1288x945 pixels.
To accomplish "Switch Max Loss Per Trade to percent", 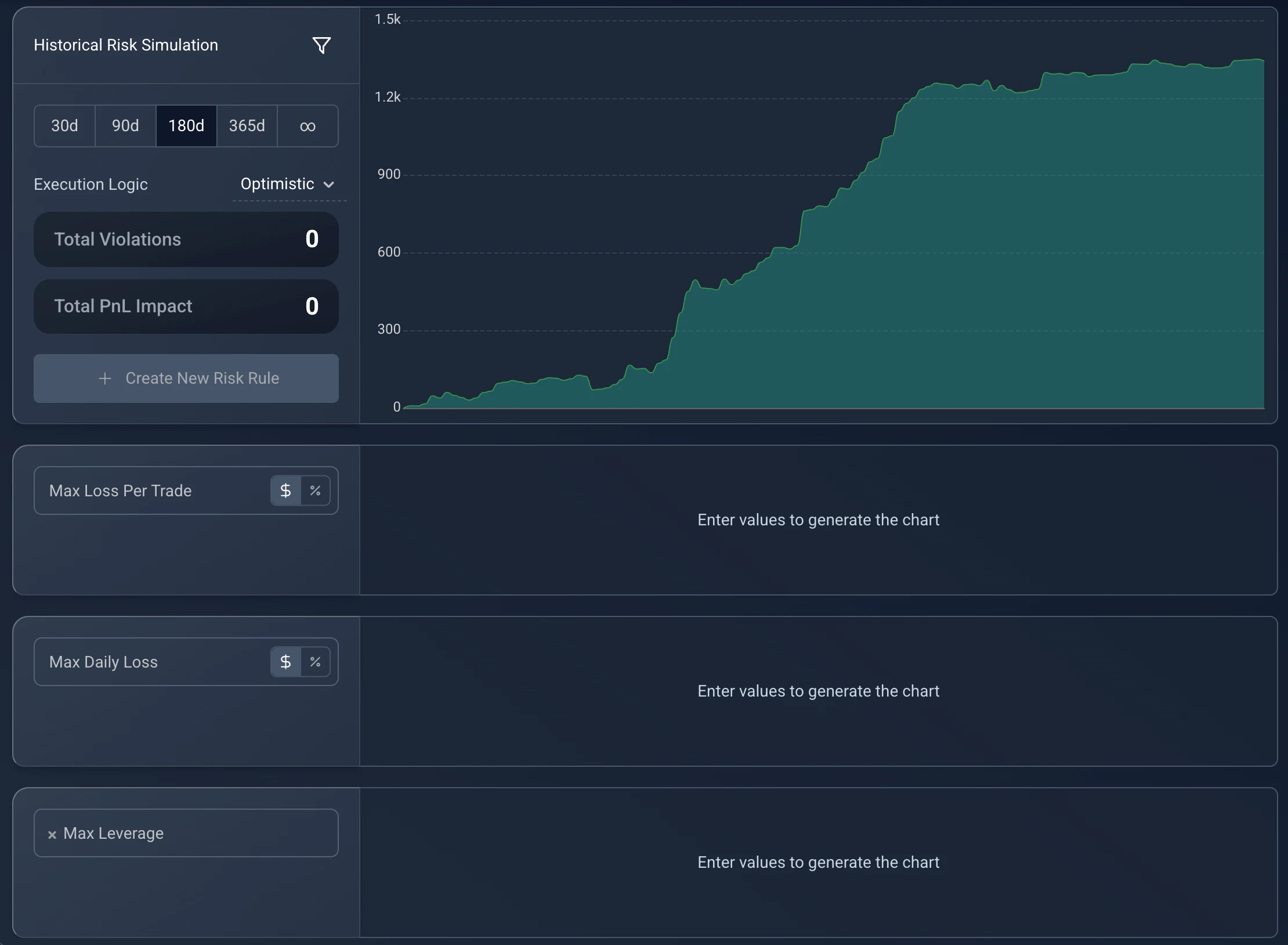I will (x=315, y=490).
